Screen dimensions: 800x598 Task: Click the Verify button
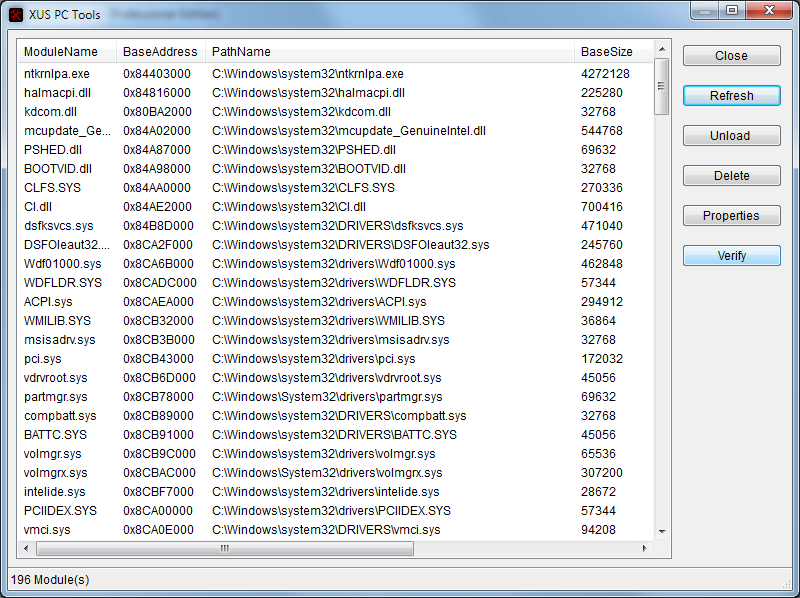coord(731,256)
